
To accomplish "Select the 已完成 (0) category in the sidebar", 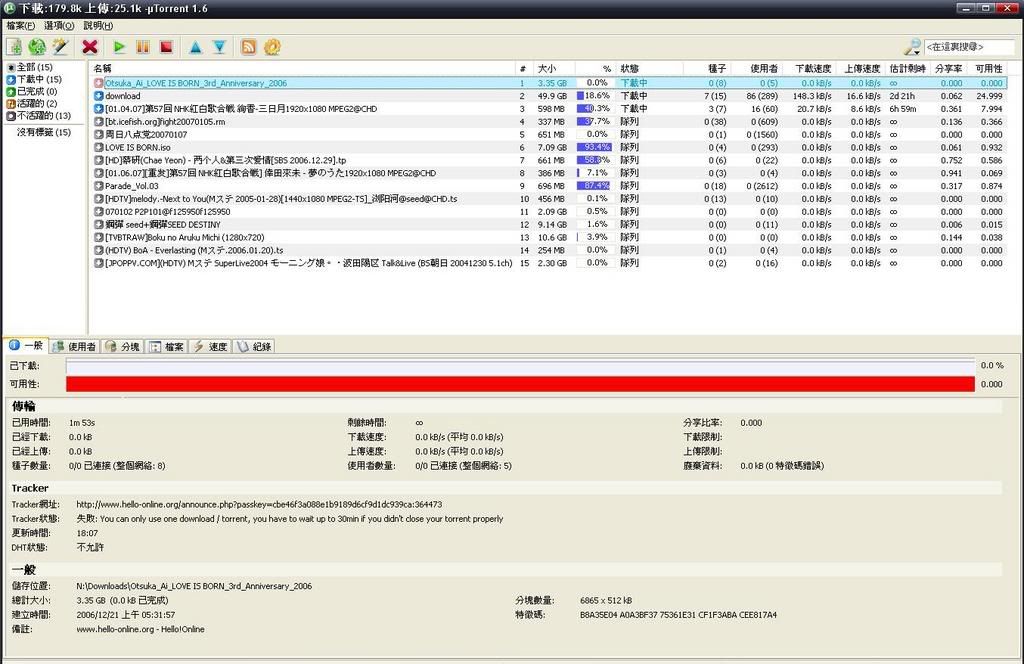I will 32,91.
